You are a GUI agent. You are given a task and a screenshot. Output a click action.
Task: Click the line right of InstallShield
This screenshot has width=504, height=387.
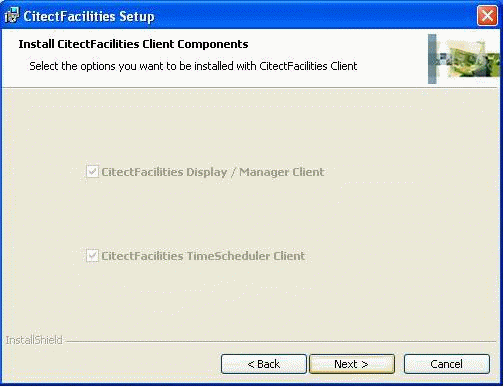click(281, 341)
